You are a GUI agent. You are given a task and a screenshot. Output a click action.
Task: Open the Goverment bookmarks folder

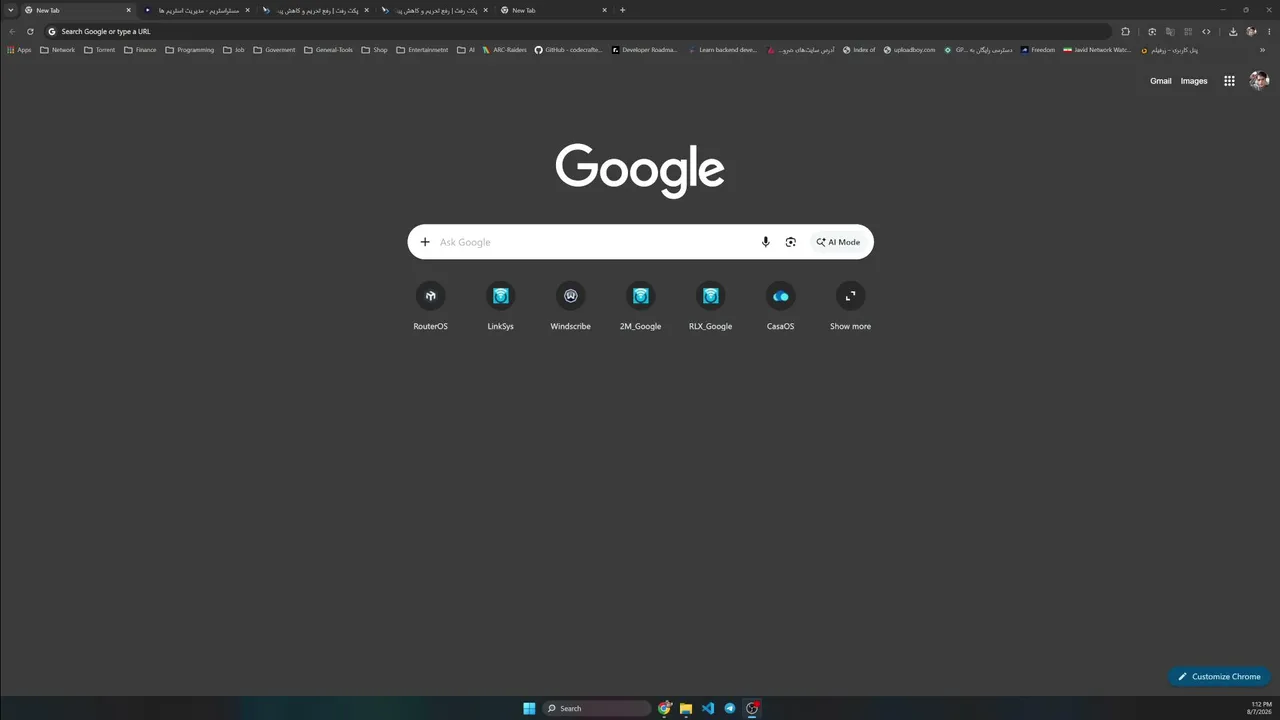274,50
